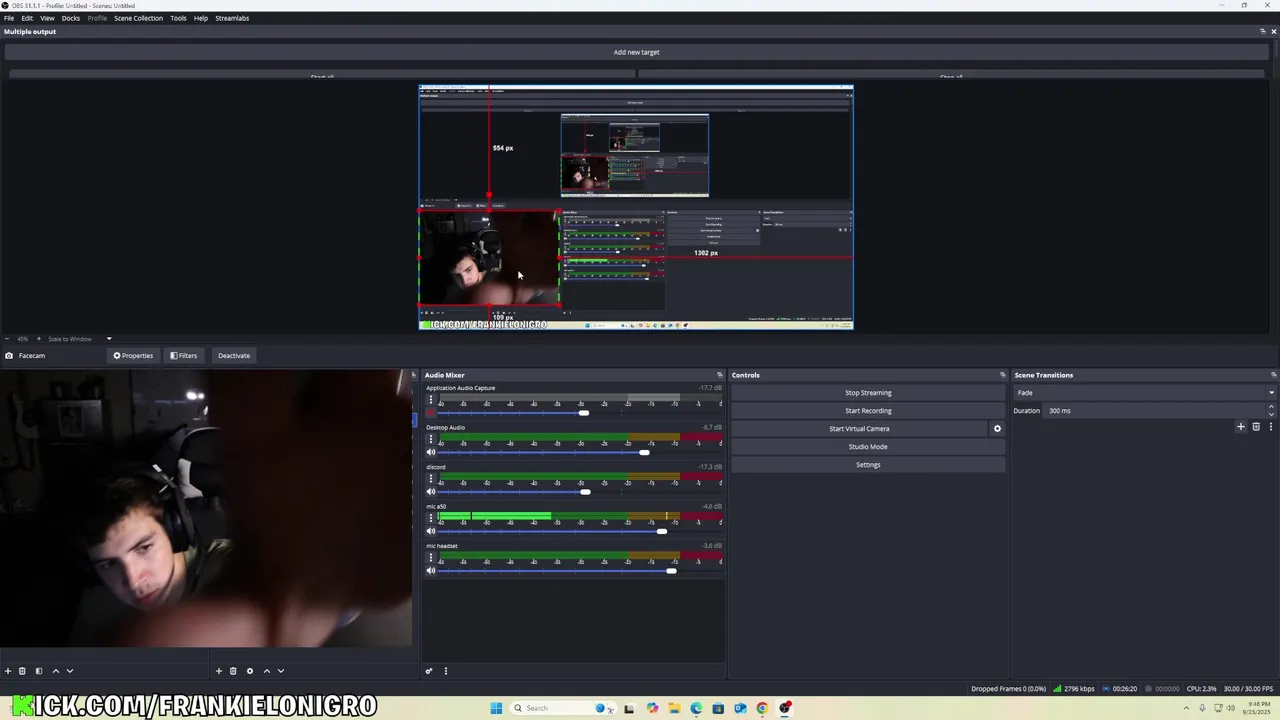Screen dimensions: 1280x720
Task: Open Google Chrome from taskbar
Action: point(762,708)
